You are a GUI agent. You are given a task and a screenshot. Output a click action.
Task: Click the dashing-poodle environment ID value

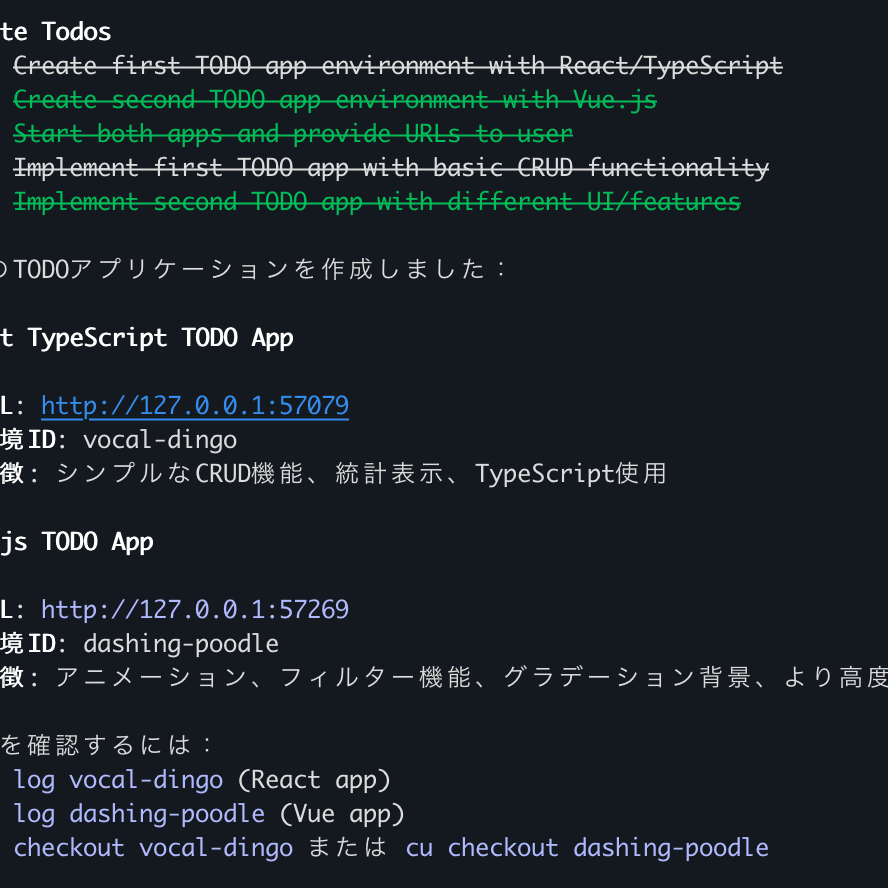click(x=181, y=644)
